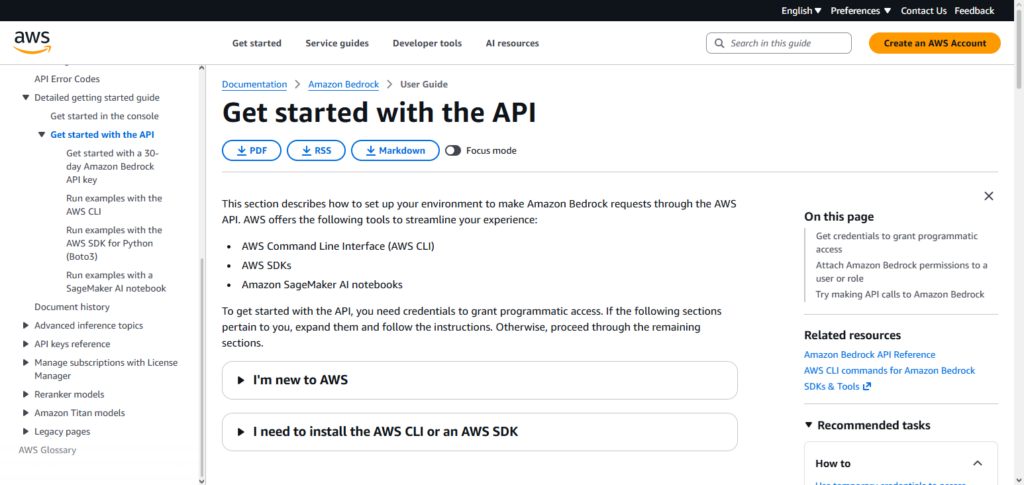Open the Preferences dropdown
The height and width of the screenshot is (485, 1024).
861,10
